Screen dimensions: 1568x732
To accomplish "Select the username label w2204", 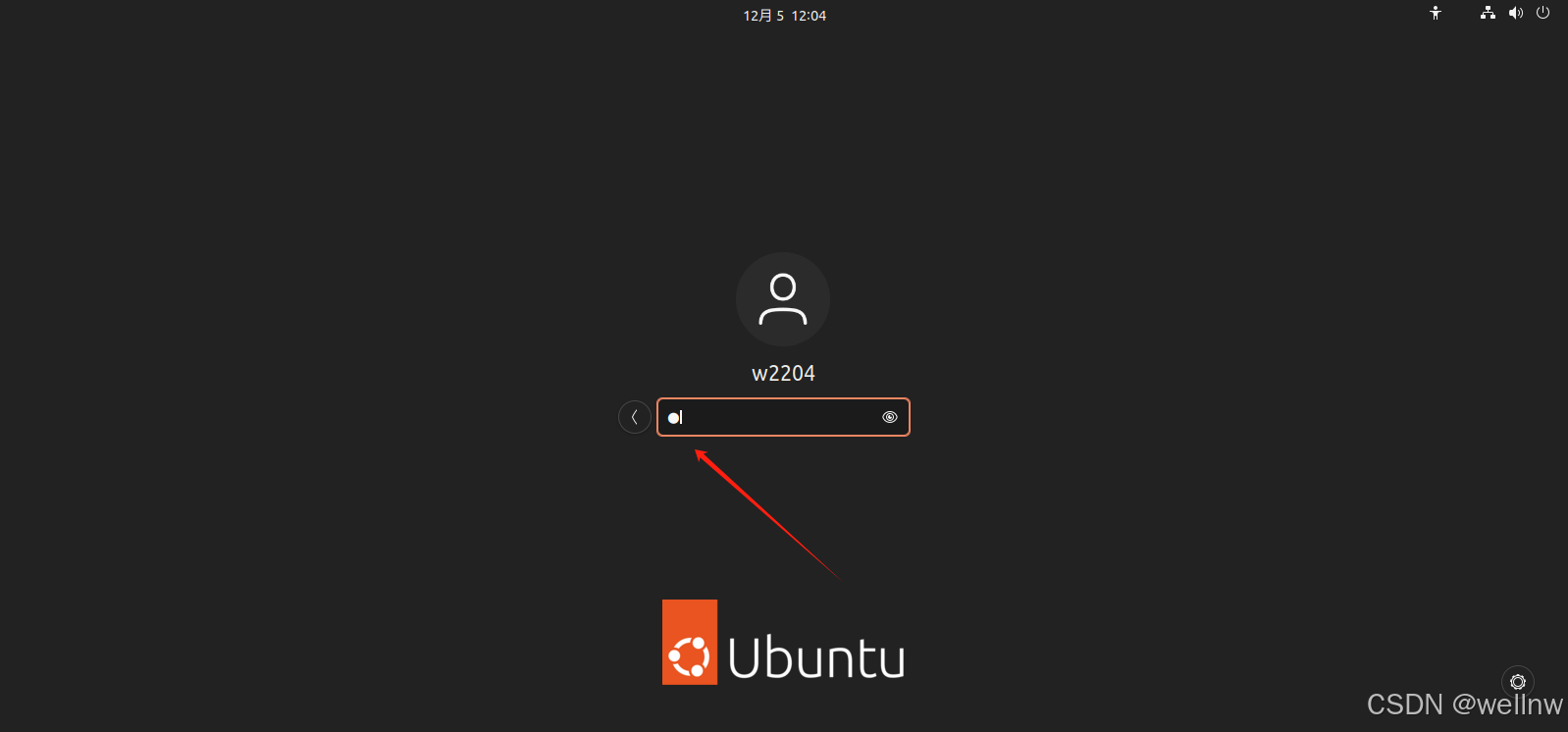I will click(782, 373).
